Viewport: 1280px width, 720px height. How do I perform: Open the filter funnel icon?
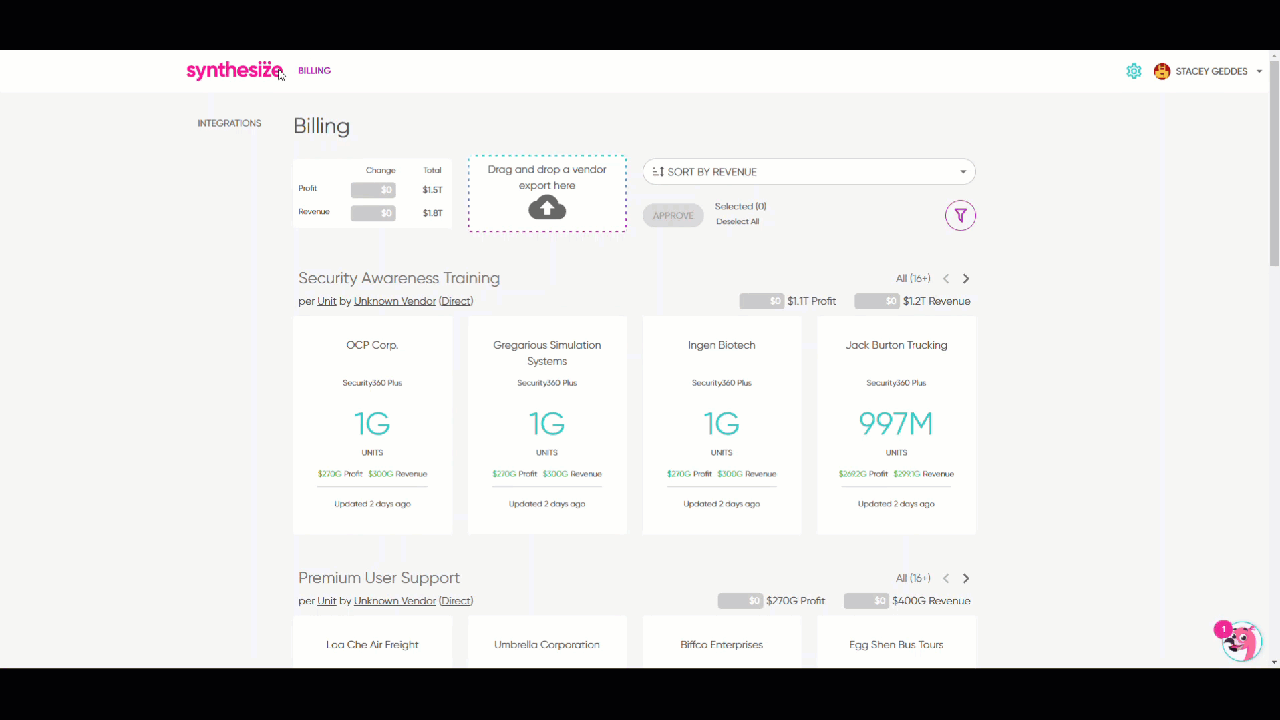click(x=960, y=215)
